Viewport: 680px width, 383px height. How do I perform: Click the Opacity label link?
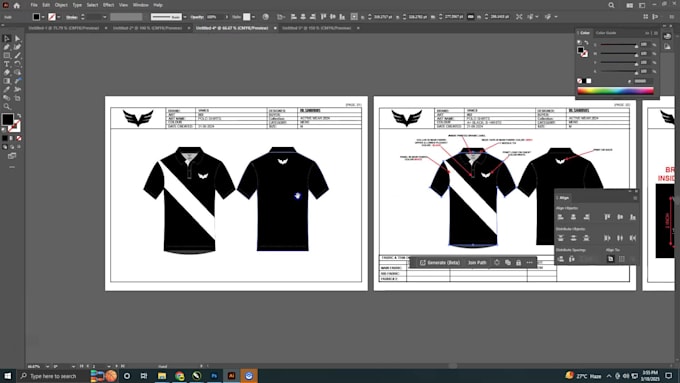point(197,17)
